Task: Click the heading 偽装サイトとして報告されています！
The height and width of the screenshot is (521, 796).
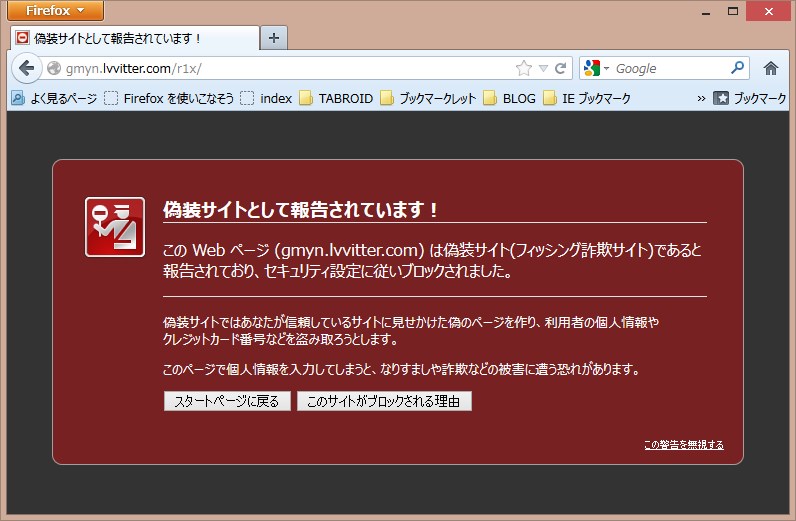Action: pos(301,209)
